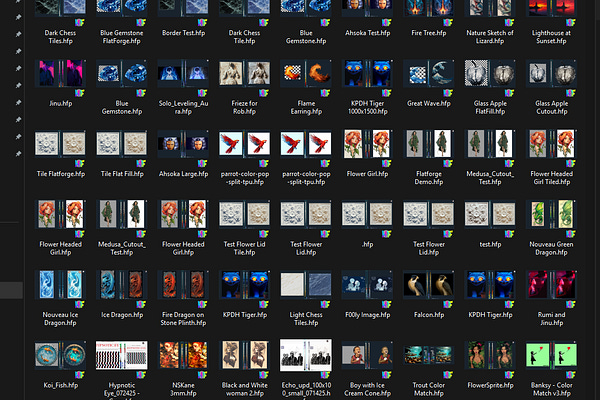Click the Dark Chess Tile.hfp file
The height and width of the screenshot is (400, 600).
245,22
